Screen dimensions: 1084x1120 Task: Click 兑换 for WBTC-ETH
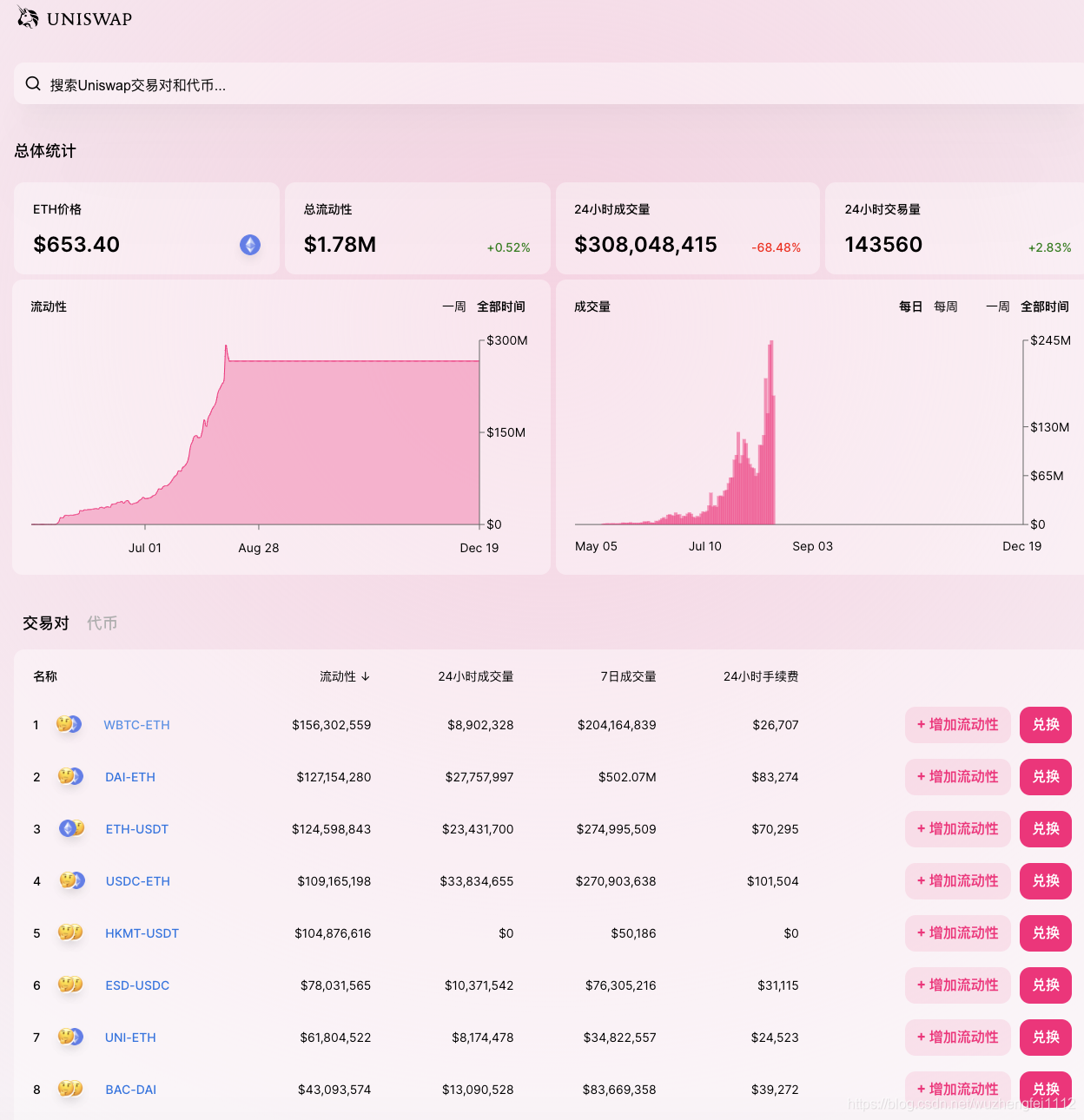(1046, 725)
